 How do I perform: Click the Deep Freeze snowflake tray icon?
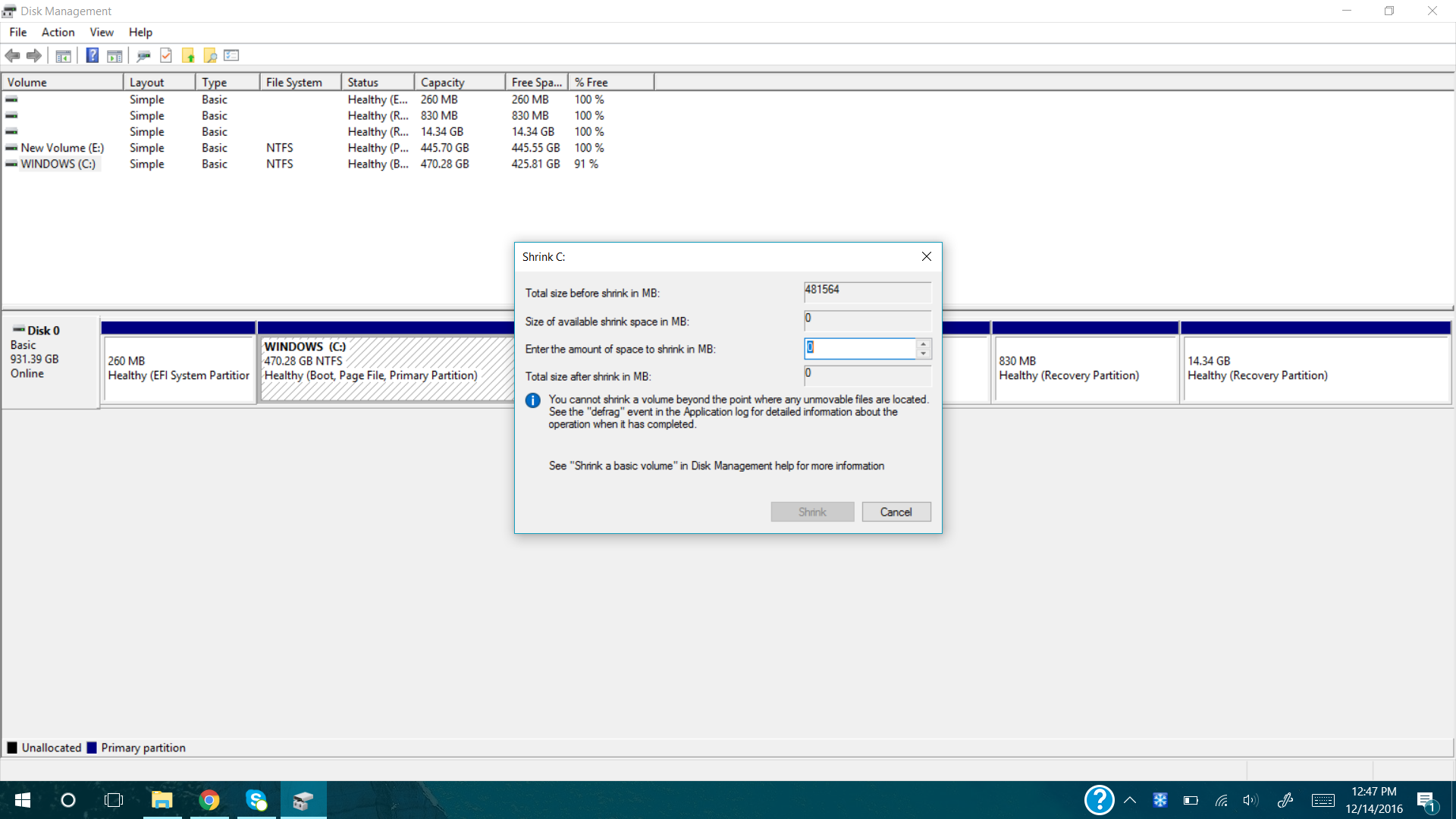click(x=1161, y=799)
